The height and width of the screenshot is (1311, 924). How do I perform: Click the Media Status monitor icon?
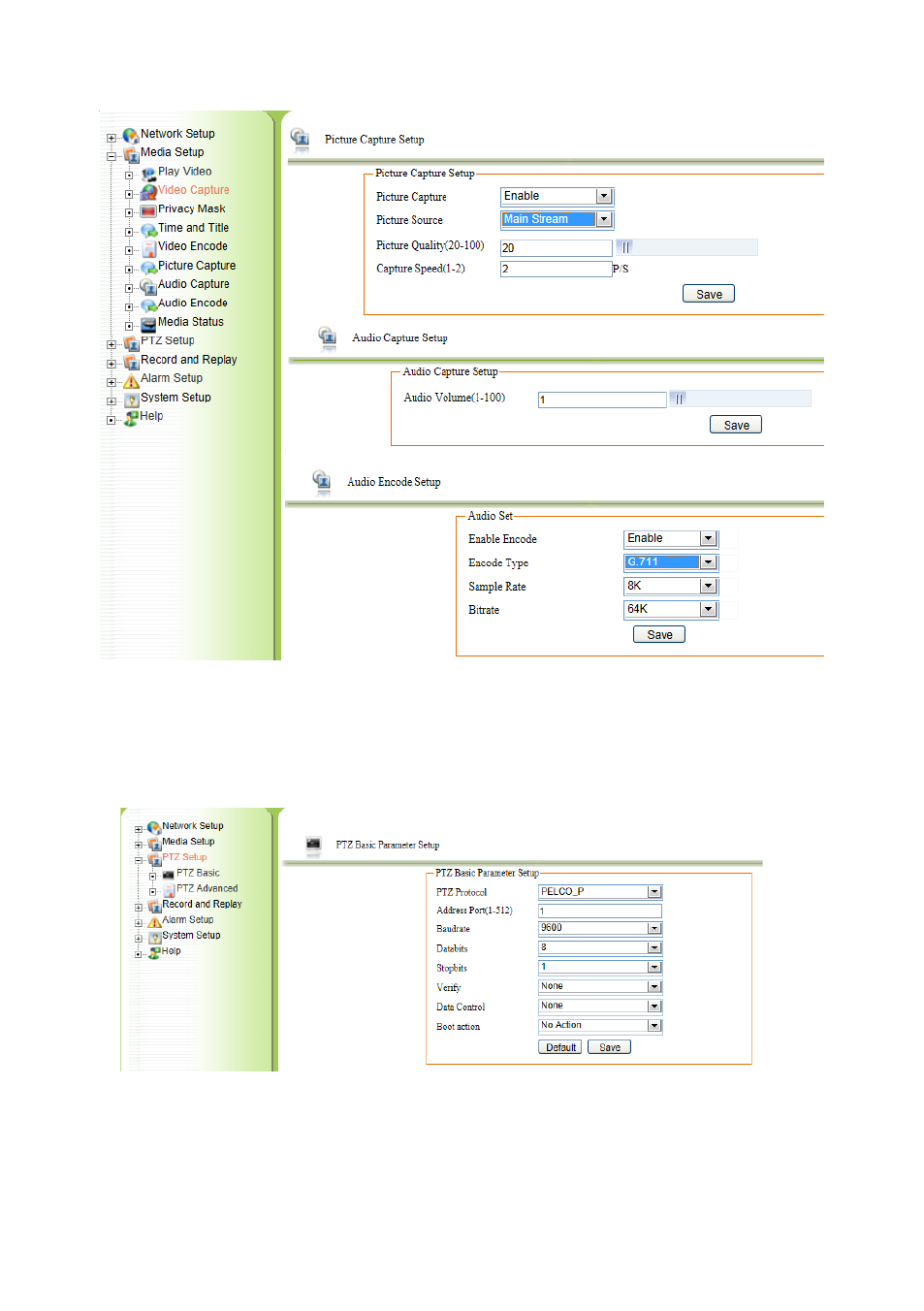(x=148, y=324)
